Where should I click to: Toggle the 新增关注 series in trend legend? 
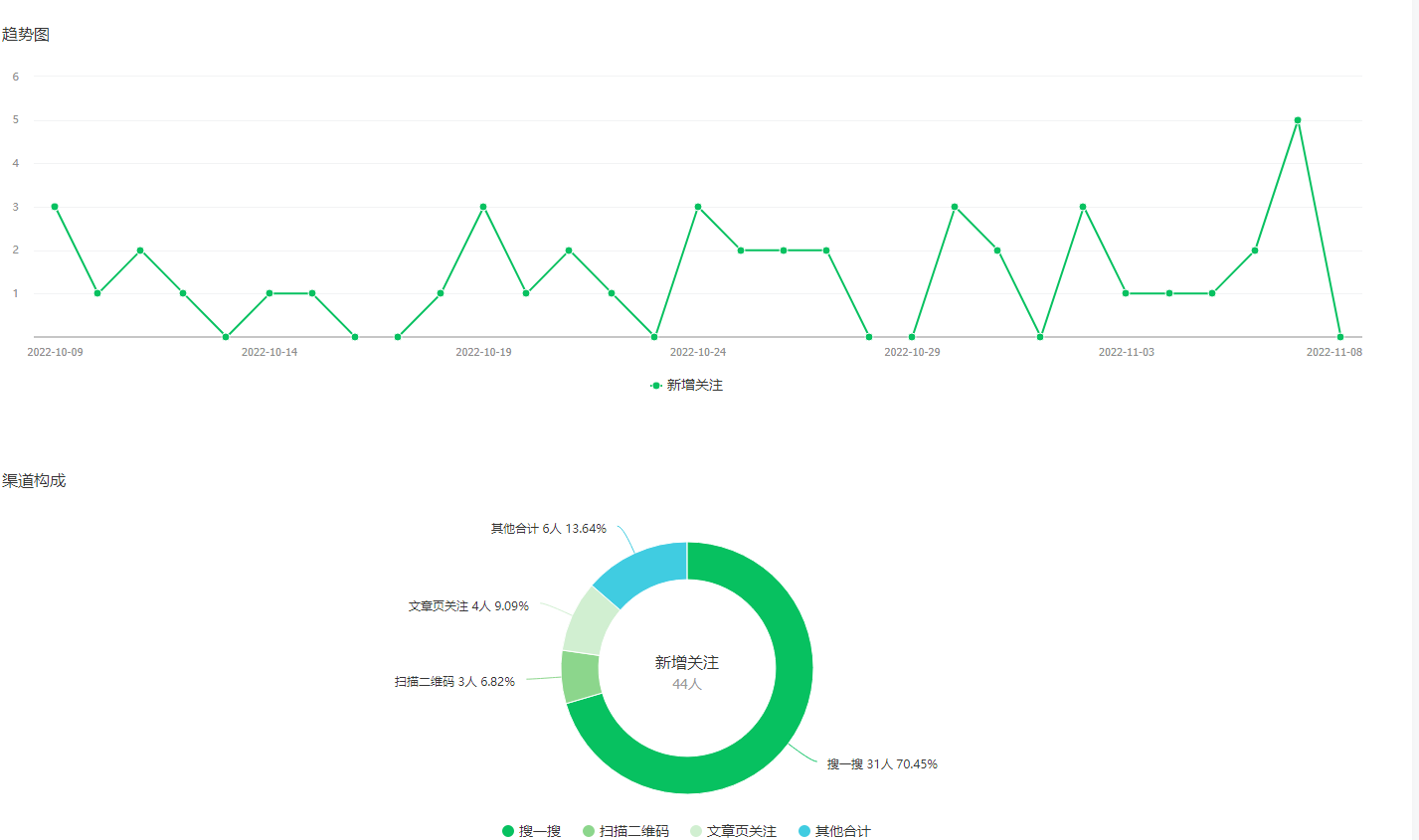coord(686,385)
